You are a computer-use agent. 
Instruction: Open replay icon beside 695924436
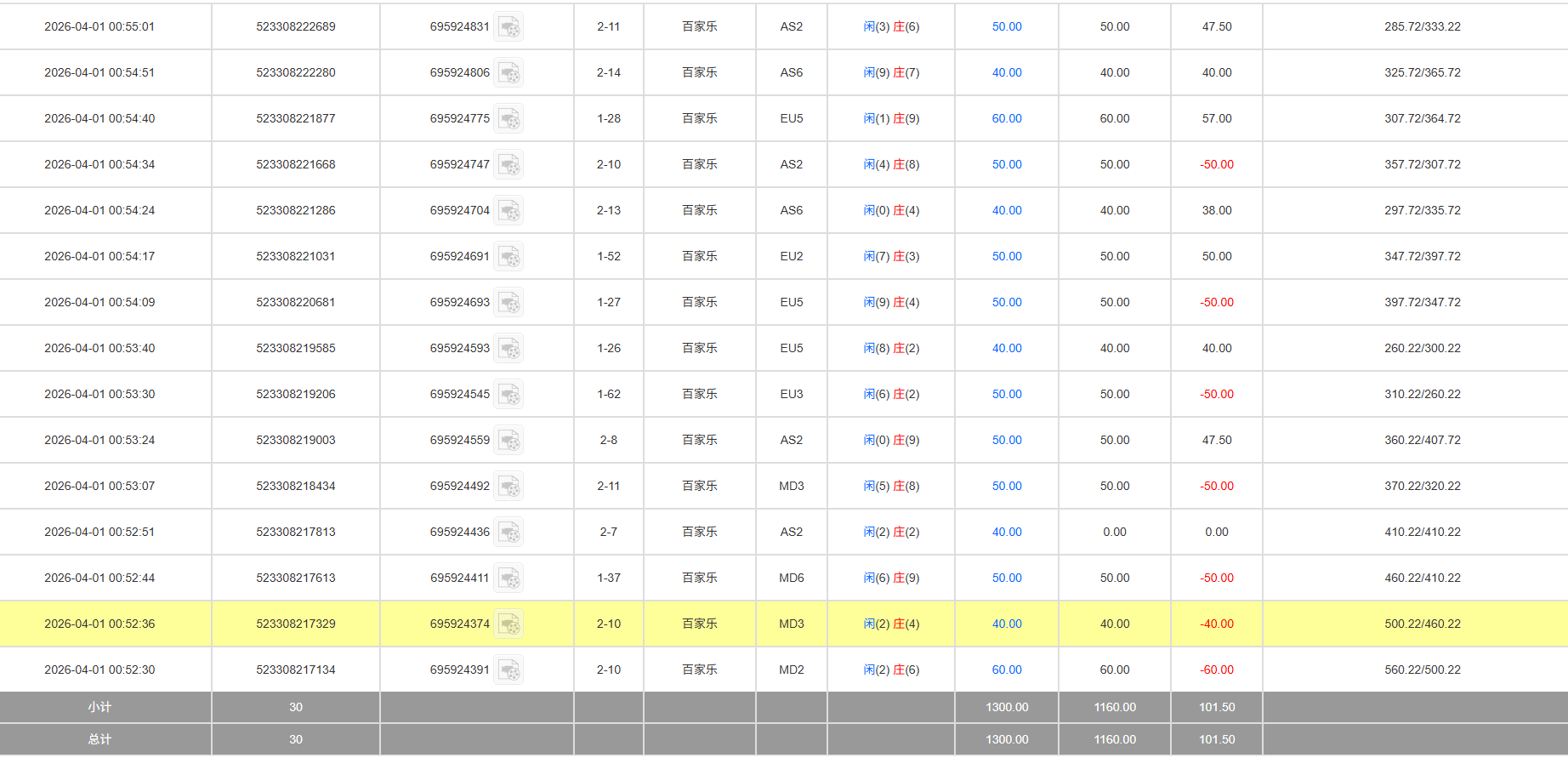[508, 533]
